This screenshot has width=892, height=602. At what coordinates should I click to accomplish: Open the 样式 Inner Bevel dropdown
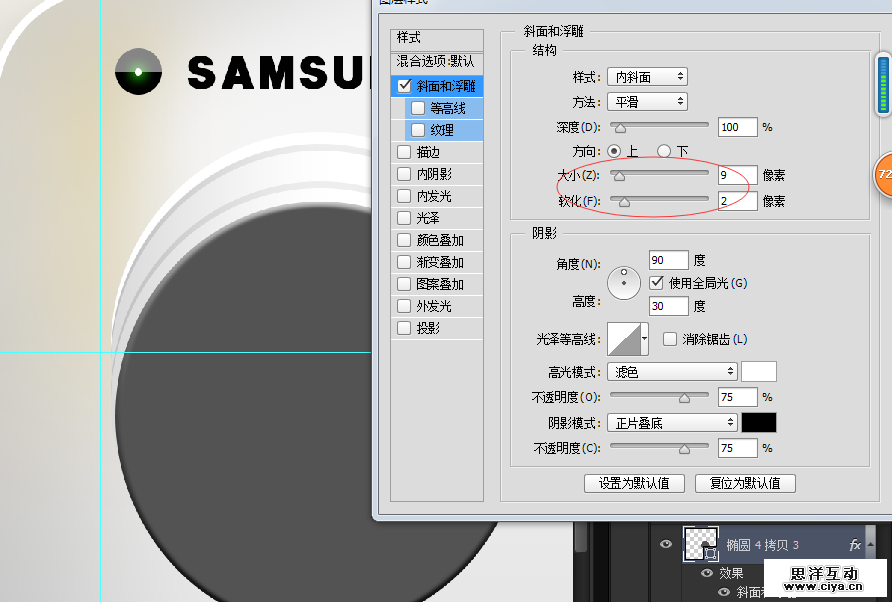point(647,77)
